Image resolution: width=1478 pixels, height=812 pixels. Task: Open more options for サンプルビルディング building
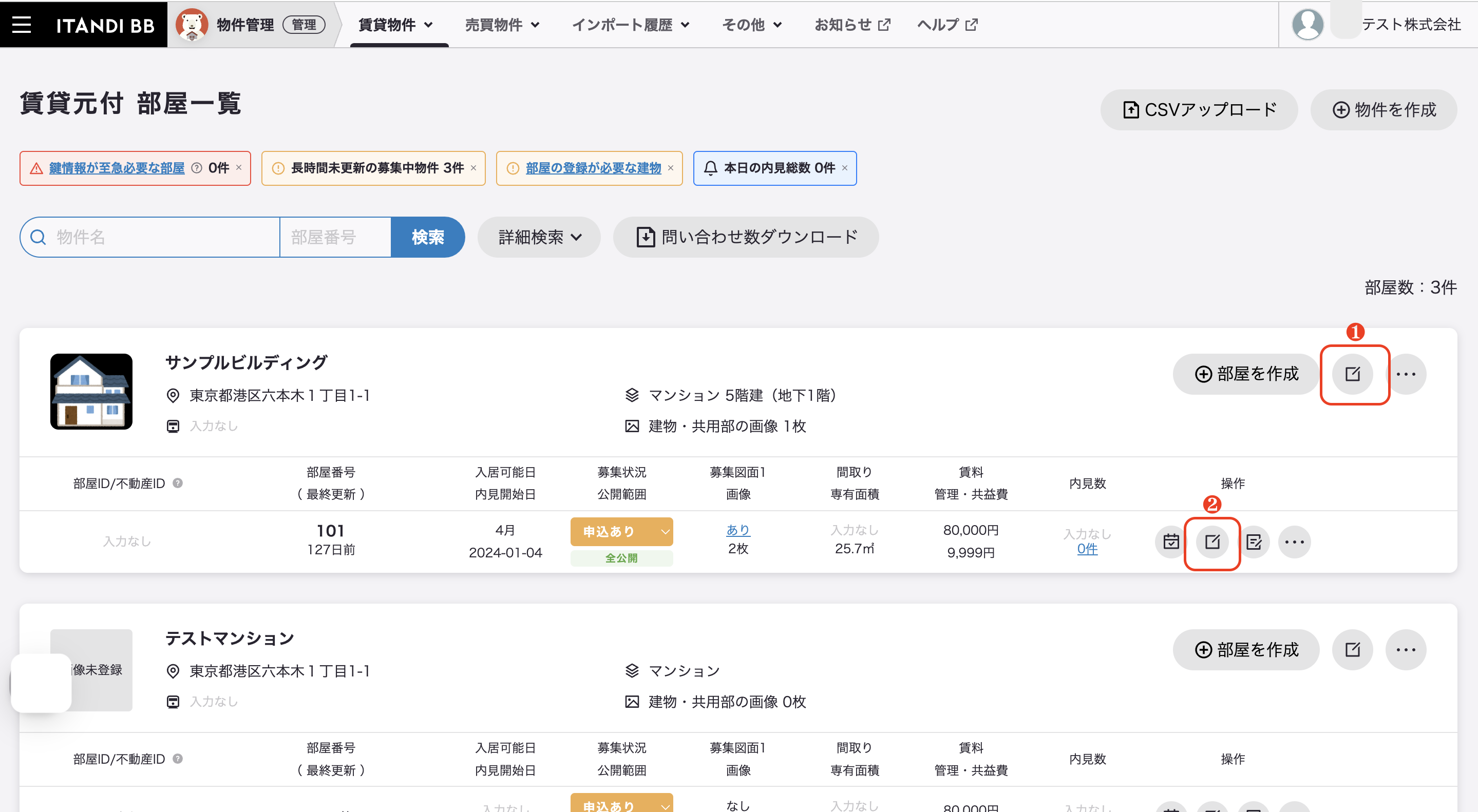[1406, 374]
